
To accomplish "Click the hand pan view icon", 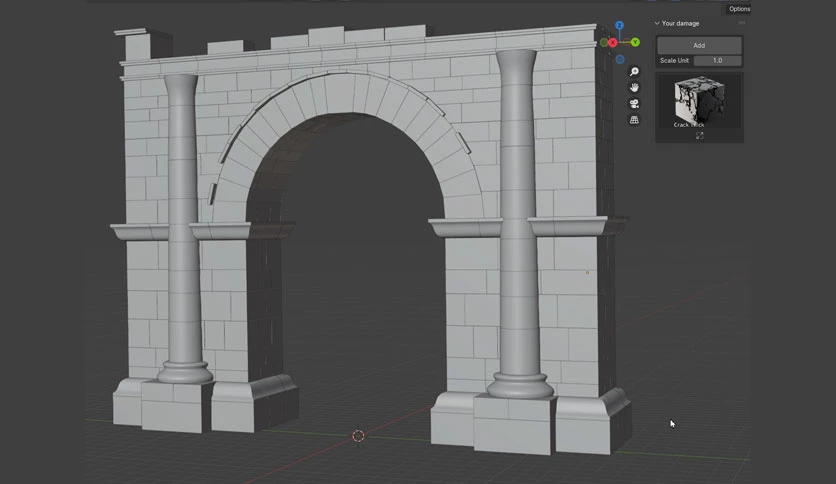I will (x=634, y=87).
